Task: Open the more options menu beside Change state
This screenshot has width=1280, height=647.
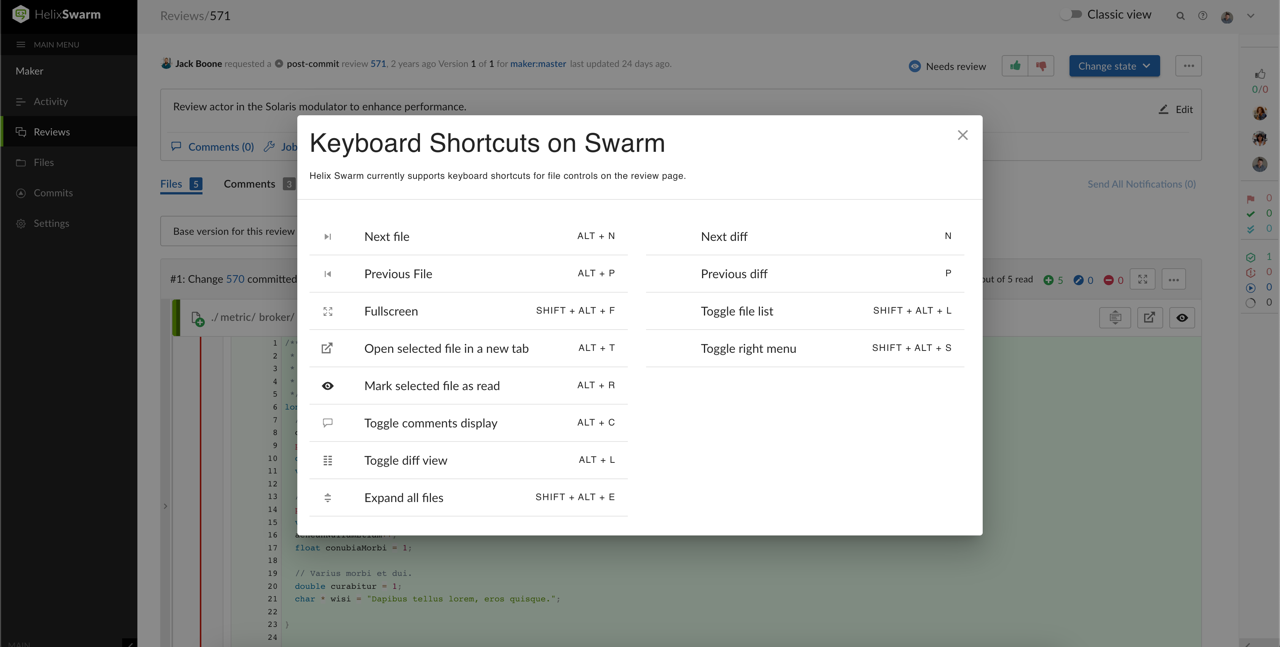Action: click(x=1188, y=66)
